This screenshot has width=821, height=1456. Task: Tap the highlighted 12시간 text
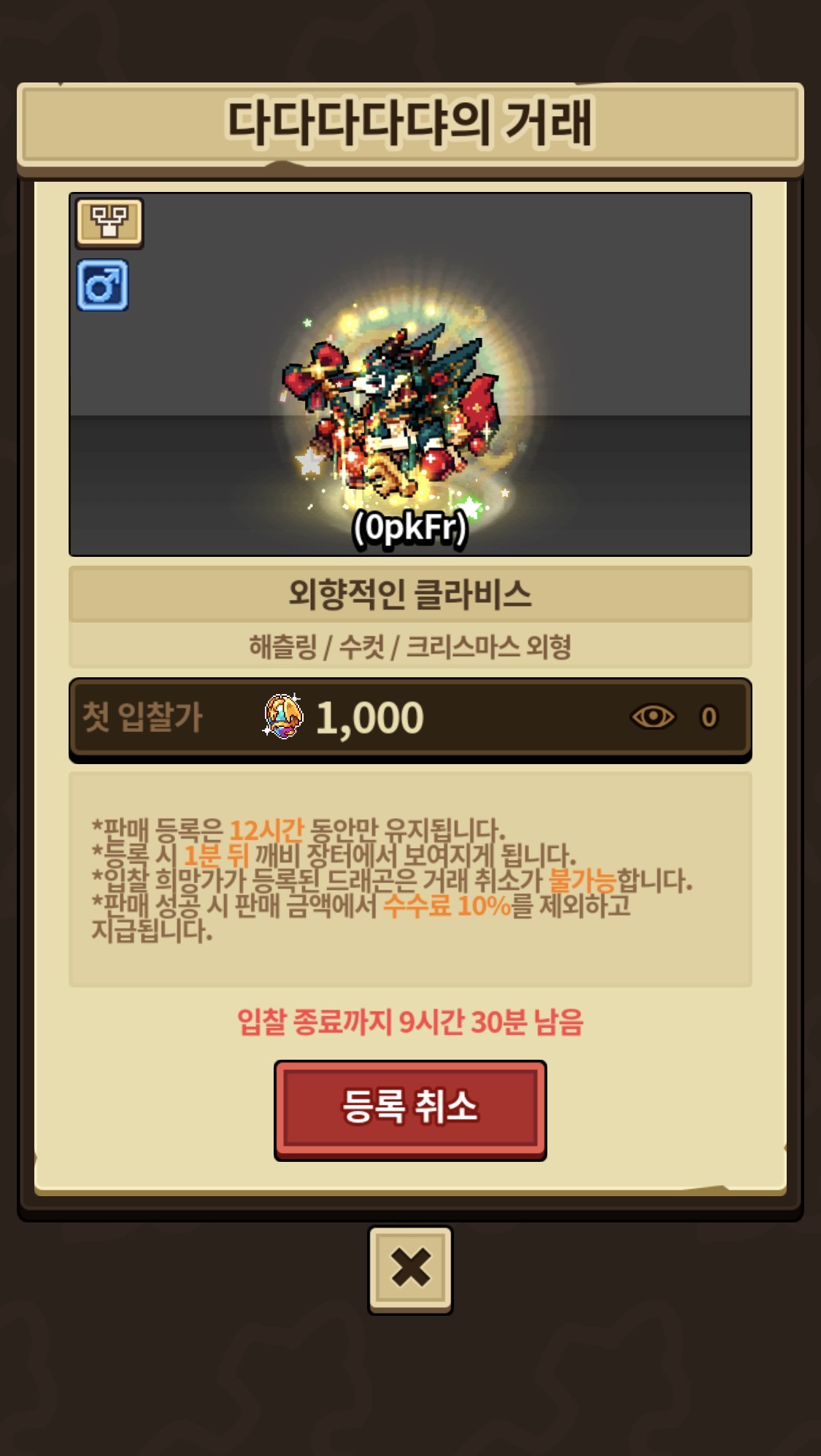point(266,830)
